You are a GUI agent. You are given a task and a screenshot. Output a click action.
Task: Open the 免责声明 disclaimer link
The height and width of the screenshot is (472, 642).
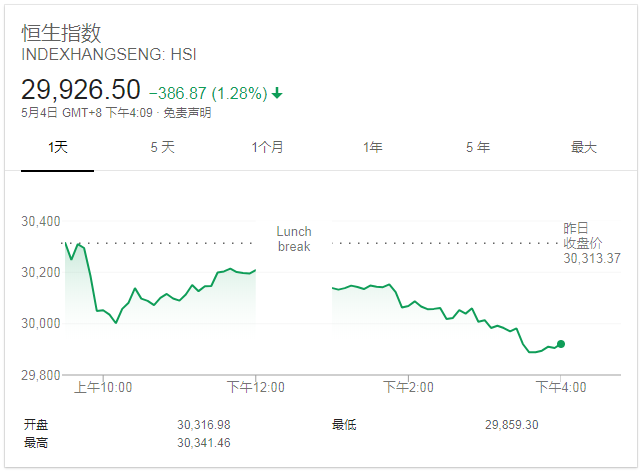[x=187, y=113]
